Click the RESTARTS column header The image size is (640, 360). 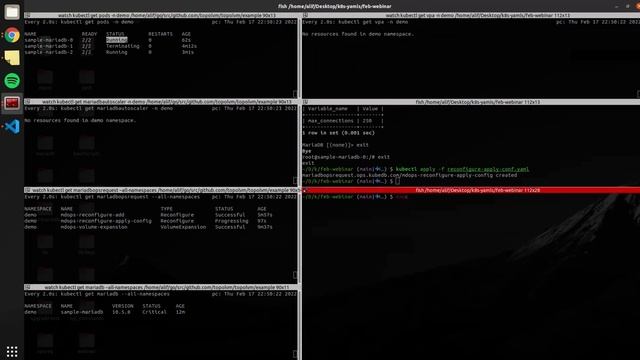coord(160,34)
